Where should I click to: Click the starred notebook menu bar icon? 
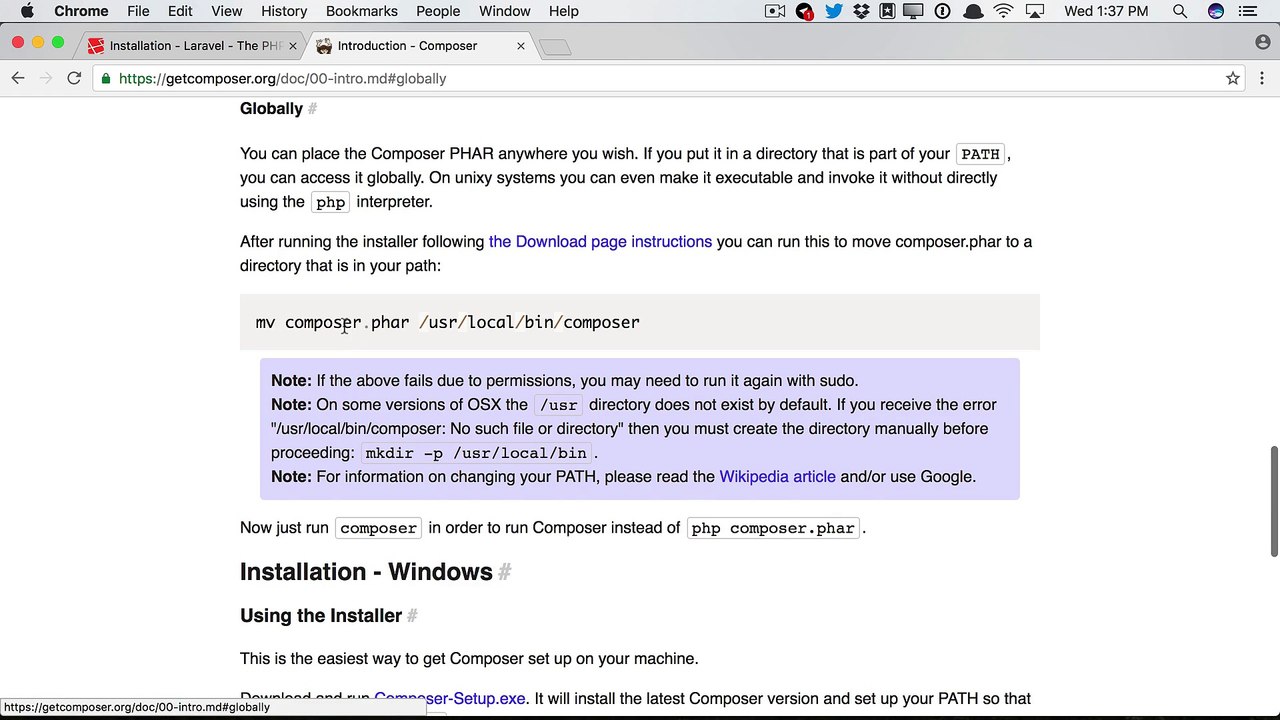[x=887, y=11]
